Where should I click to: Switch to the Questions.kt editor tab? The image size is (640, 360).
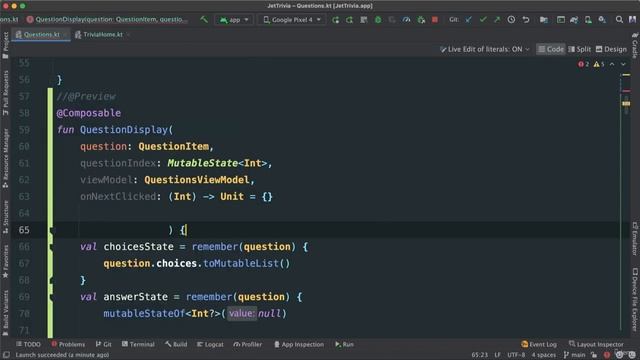click(41, 35)
